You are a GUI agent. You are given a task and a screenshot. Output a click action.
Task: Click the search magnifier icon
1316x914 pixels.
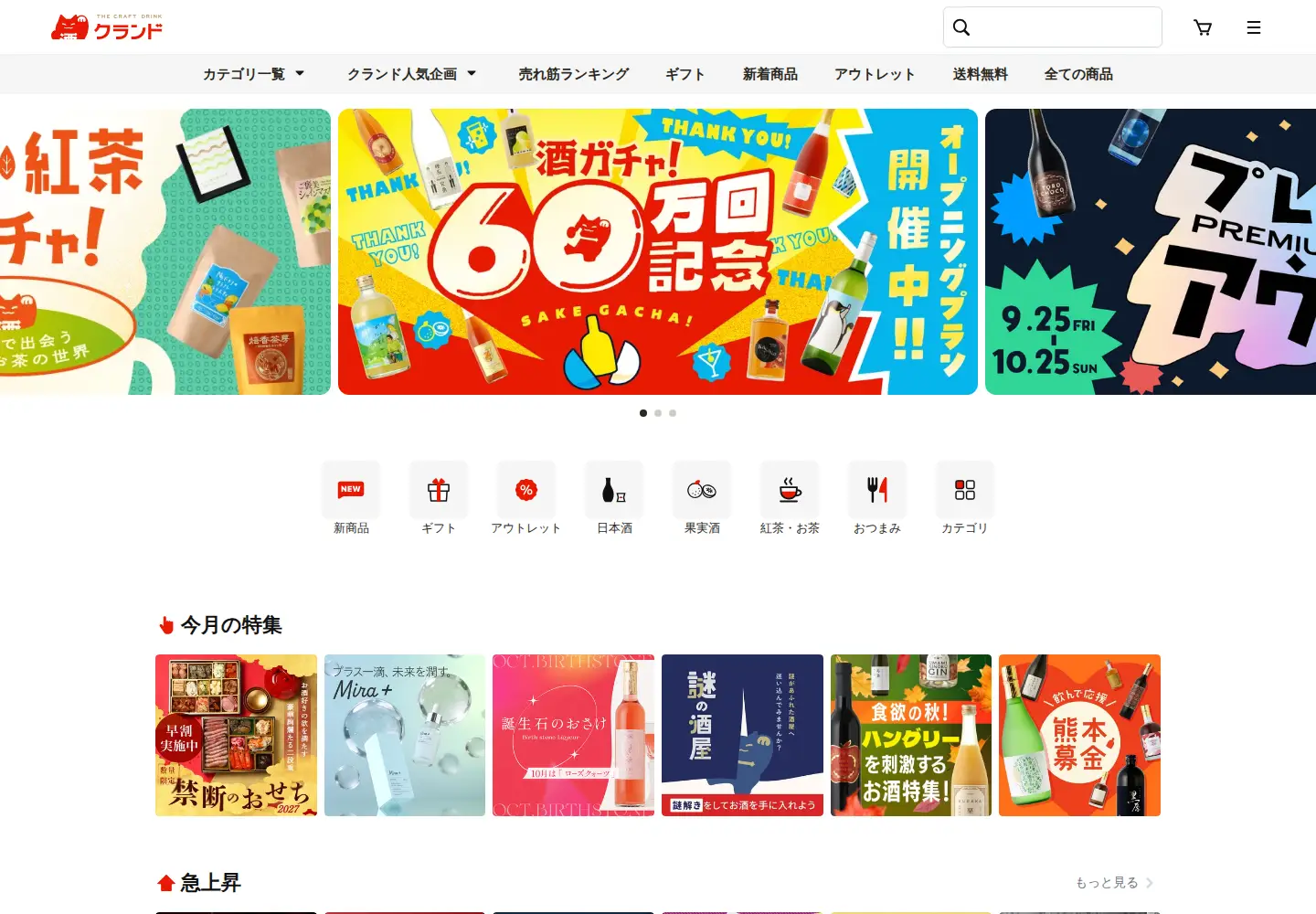[x=961, y=27]
